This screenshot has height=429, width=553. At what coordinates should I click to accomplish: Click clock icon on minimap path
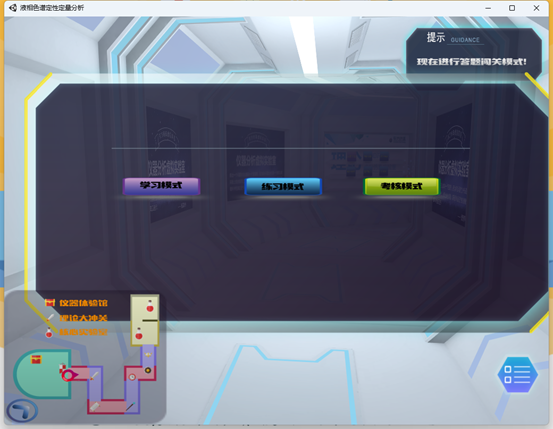point(132,377)
